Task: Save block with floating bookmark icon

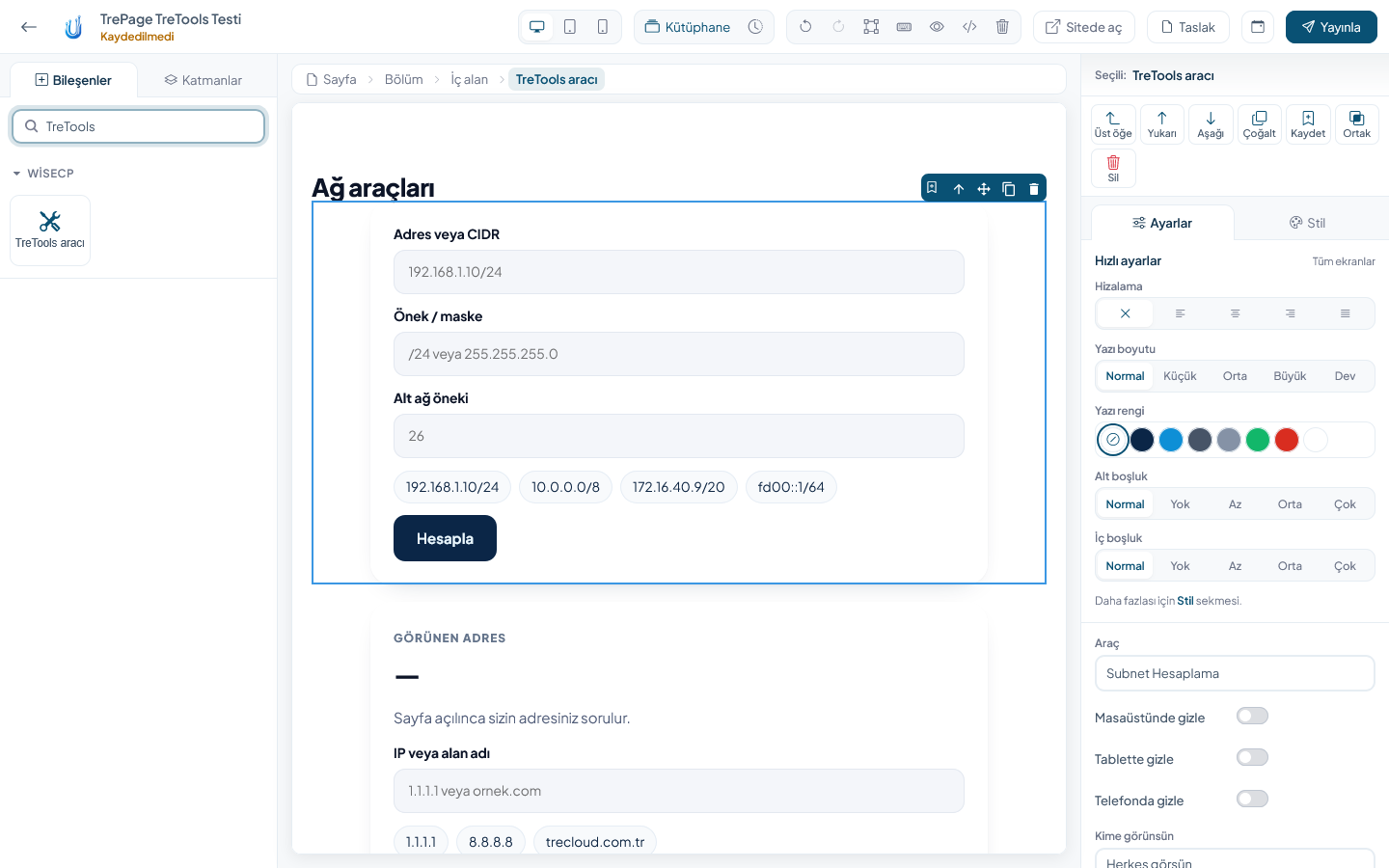Action: [932, 188]
